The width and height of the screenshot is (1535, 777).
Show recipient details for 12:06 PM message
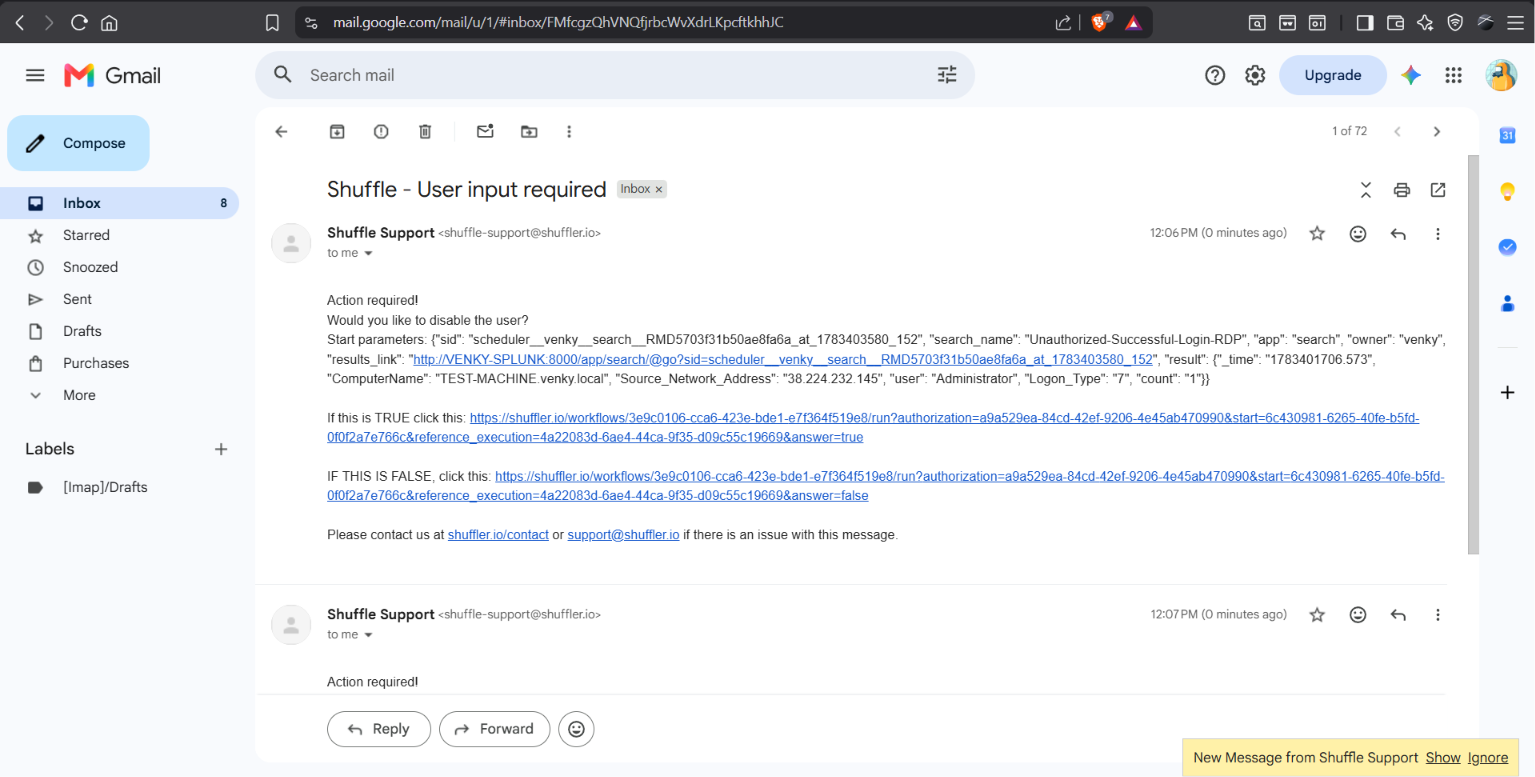click(368, 254)
